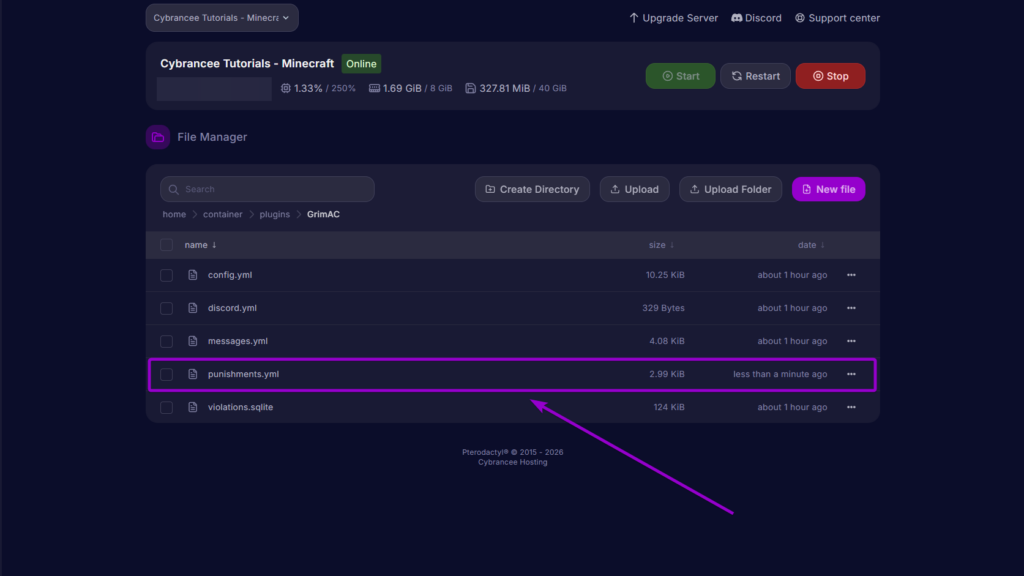Click the purple File Manager folder icon
The image size is (1024, 576).
click(157, 136)
